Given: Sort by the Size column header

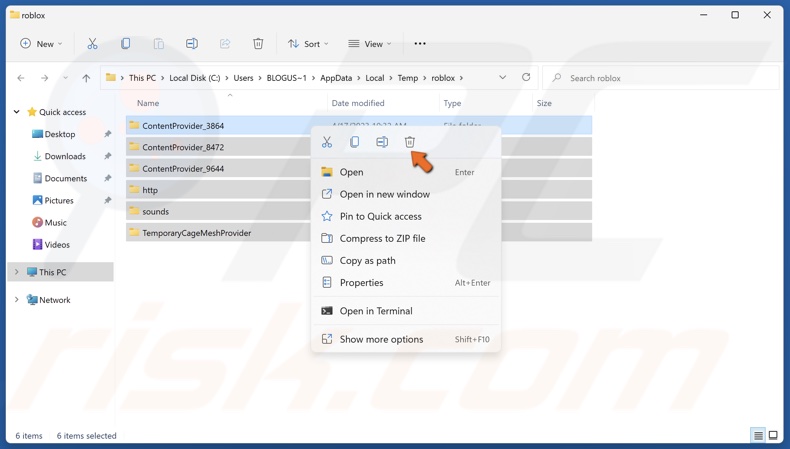Looking at the screenshot, I should [544, 103].
